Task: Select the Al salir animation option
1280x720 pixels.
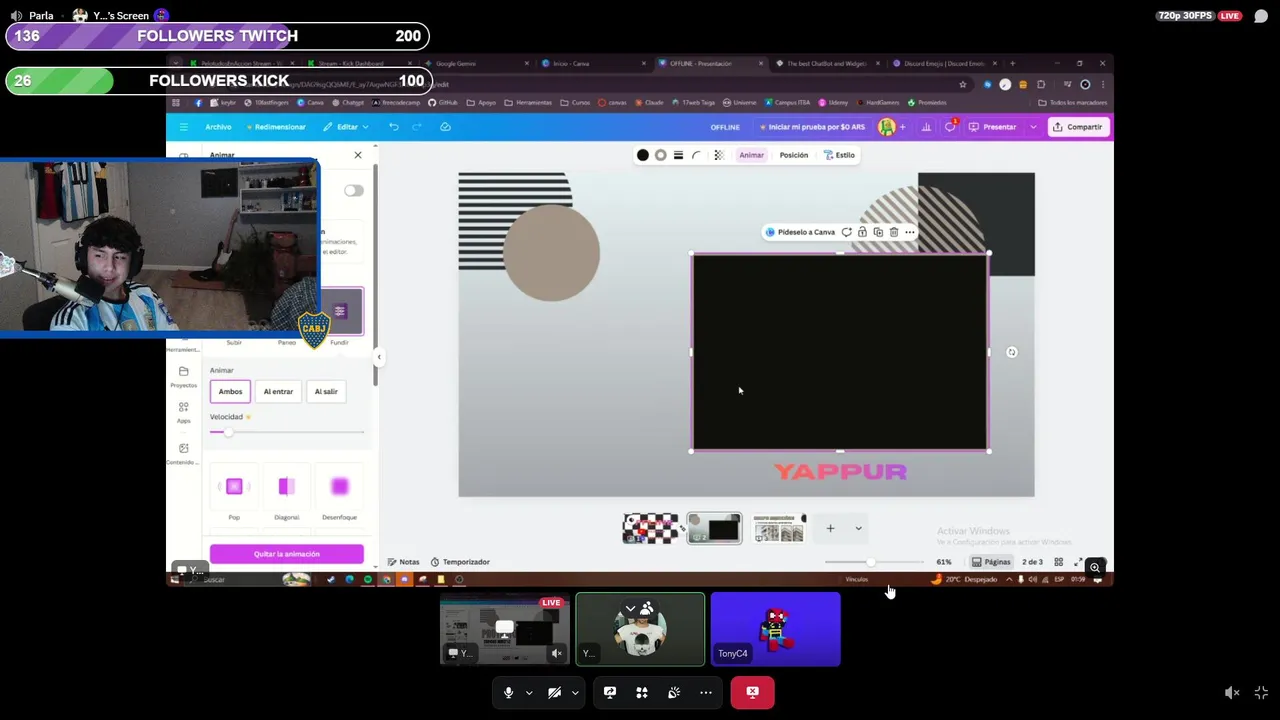Action: point(326,392)
